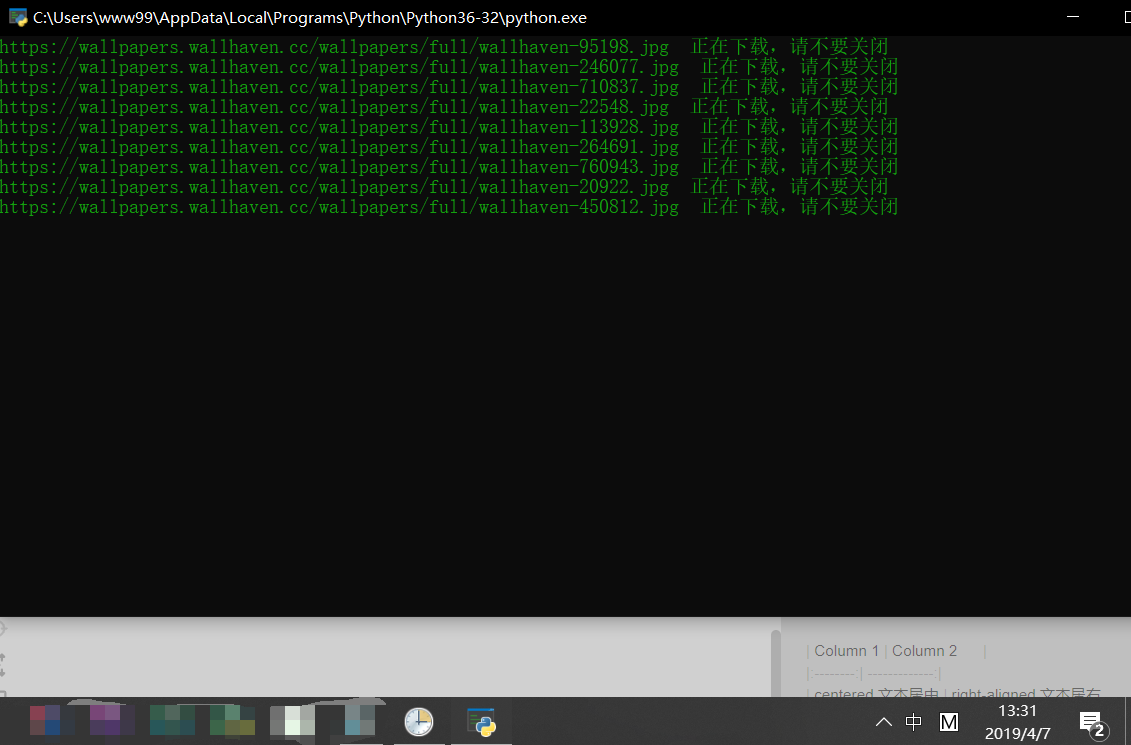Click the wallhaven-246077.jpg download line
1131x745 pixels.
pos(449,67)
